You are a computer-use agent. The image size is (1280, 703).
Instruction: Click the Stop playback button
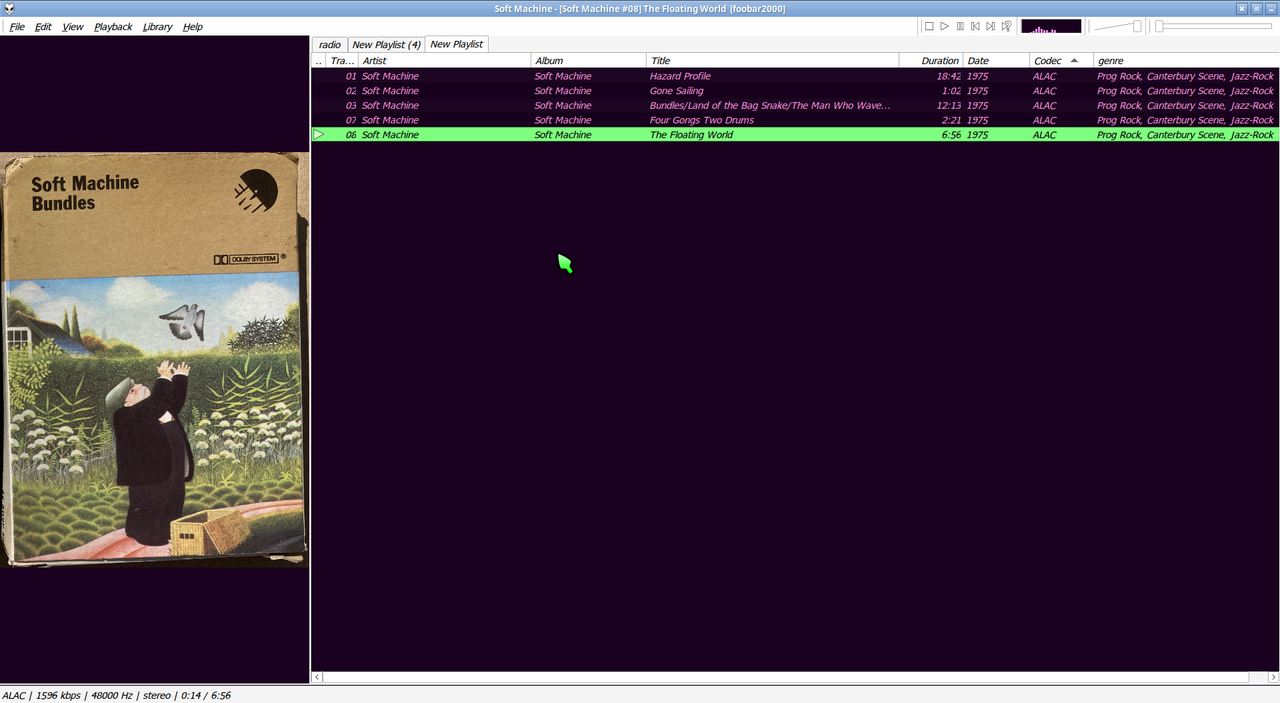929,26
